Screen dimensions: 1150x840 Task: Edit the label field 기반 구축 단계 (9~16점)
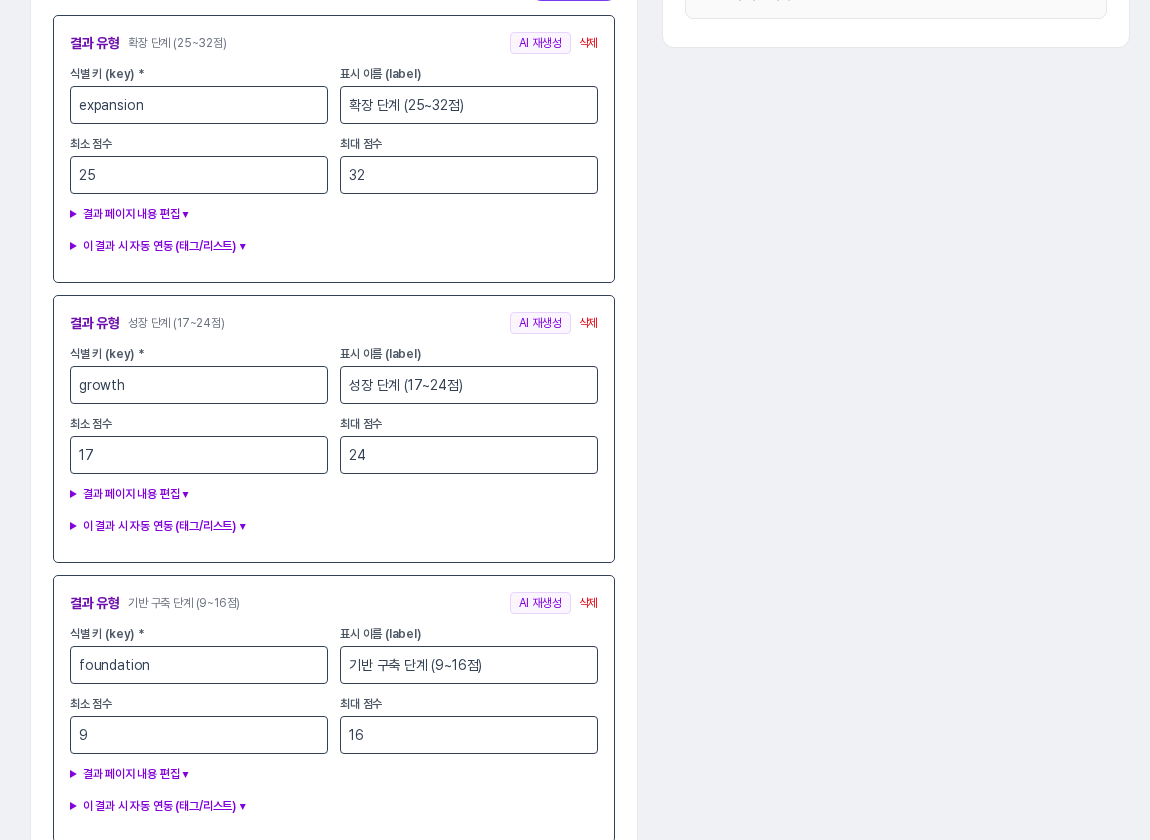tap(469, 665)
